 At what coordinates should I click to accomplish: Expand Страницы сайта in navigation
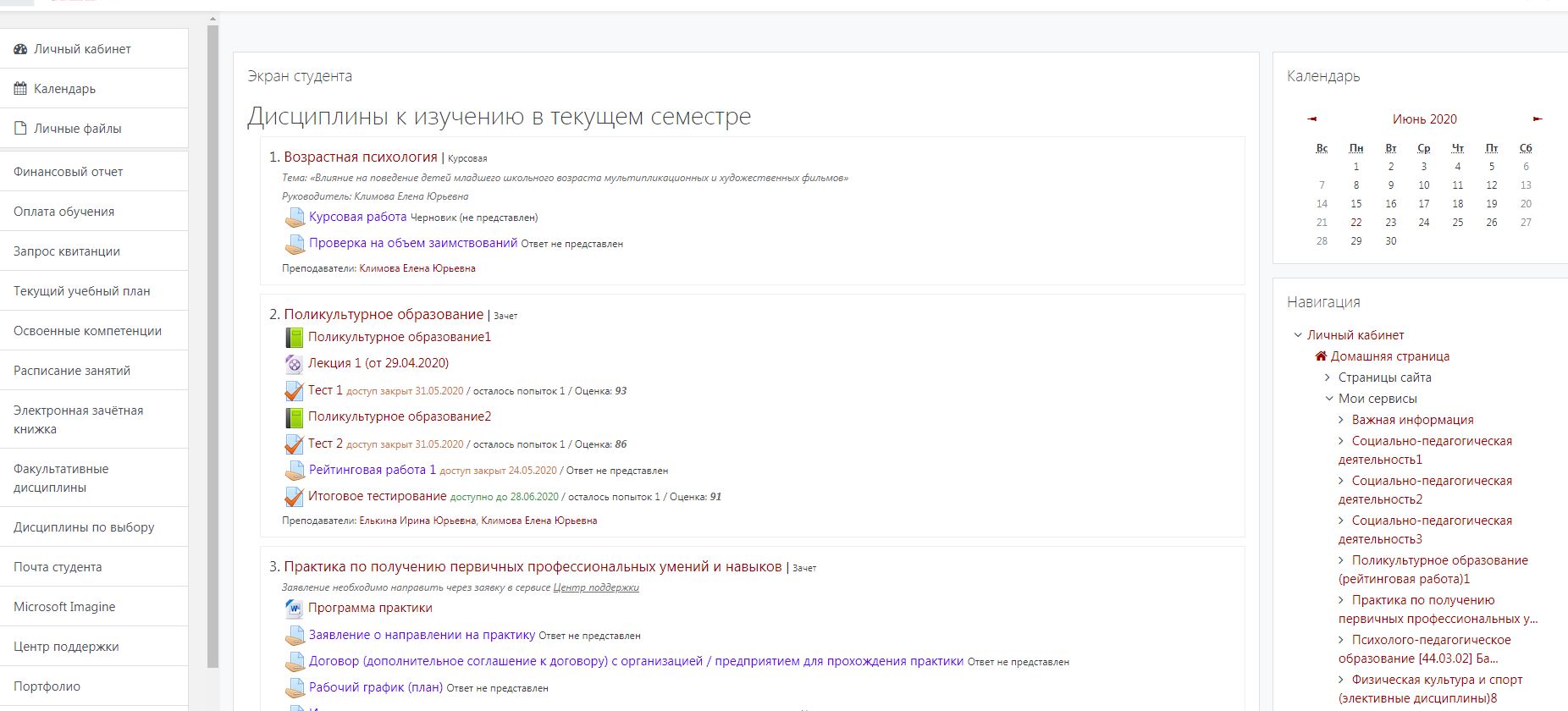point(1328,378)
